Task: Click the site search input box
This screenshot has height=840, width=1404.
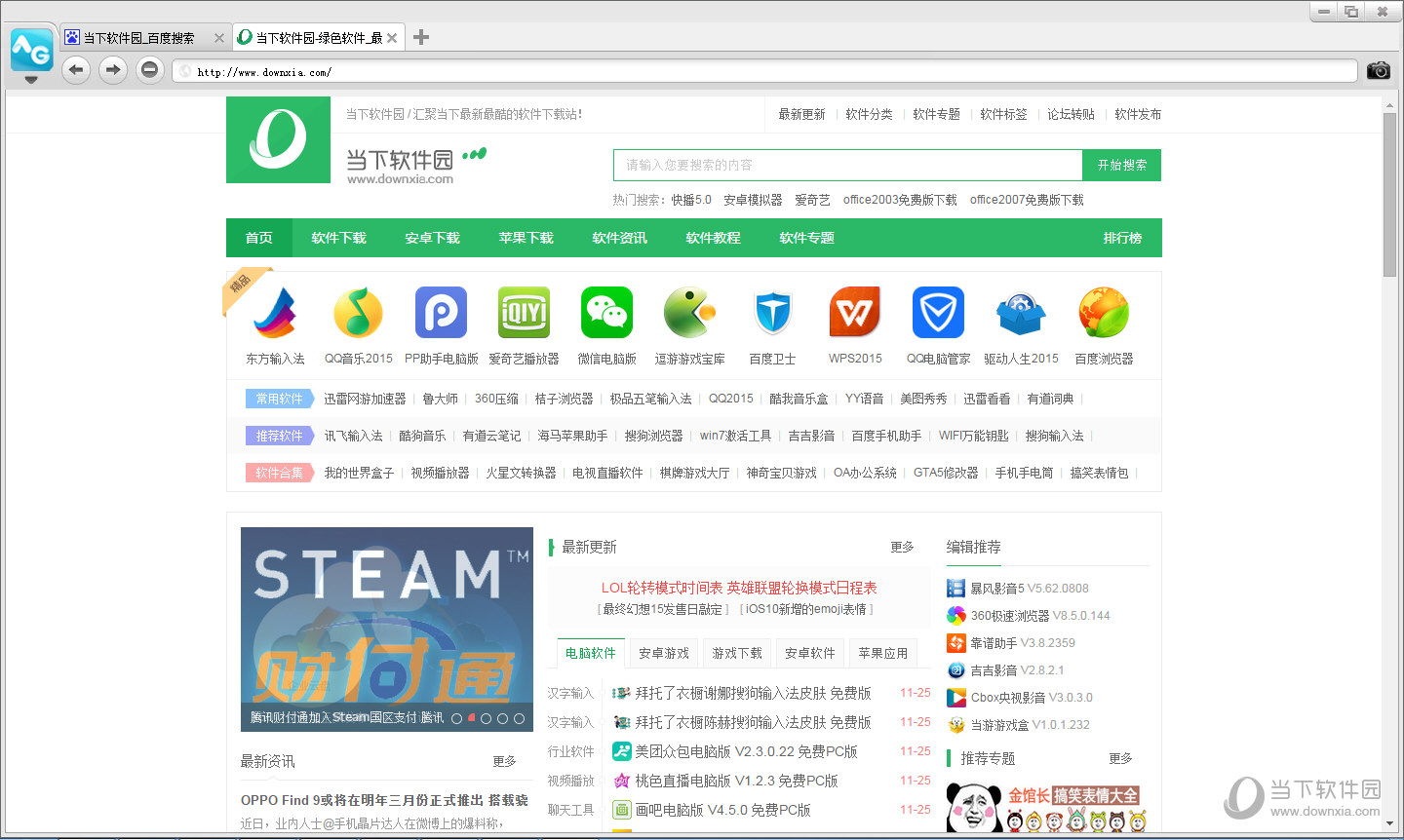Action: click(x=847, y=165)
